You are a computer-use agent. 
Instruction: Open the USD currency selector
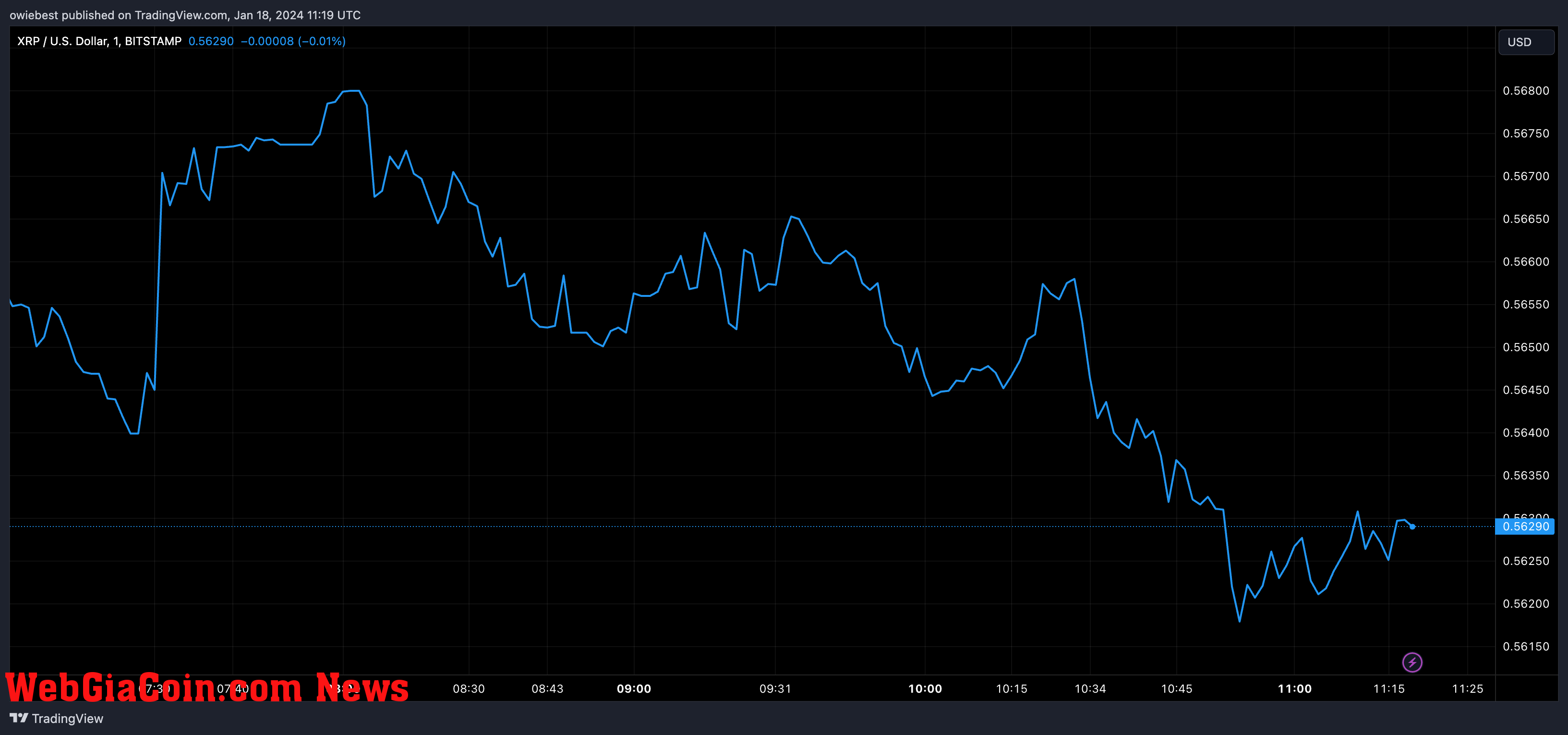click(1526, 42)
